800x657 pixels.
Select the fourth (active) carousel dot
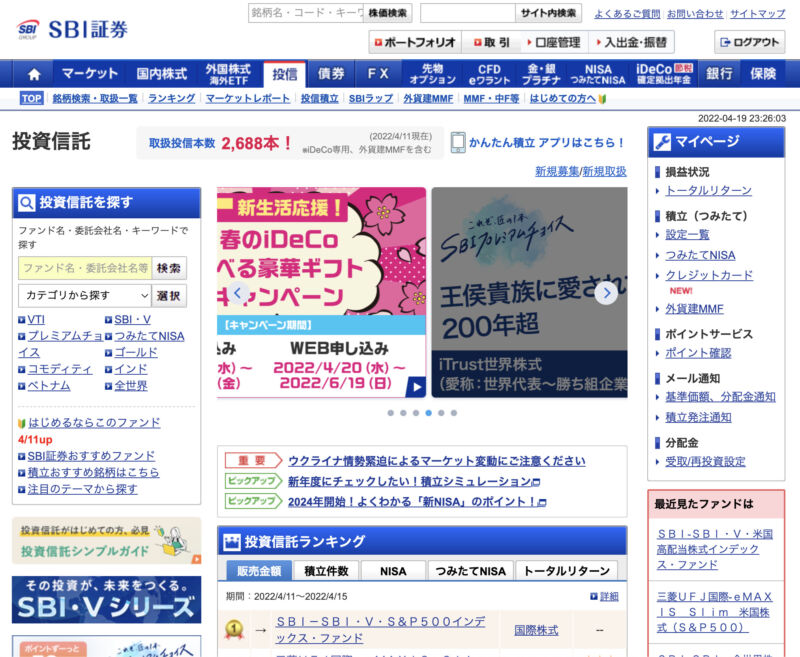pyautogui.click(x=429, y=413)
